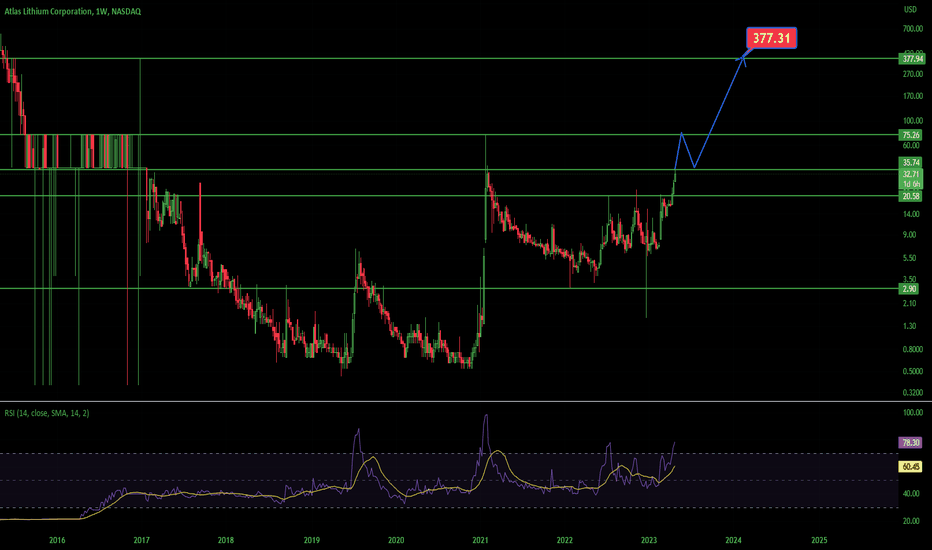Click the 700.00 price scale value

click(x=912, y=29)
